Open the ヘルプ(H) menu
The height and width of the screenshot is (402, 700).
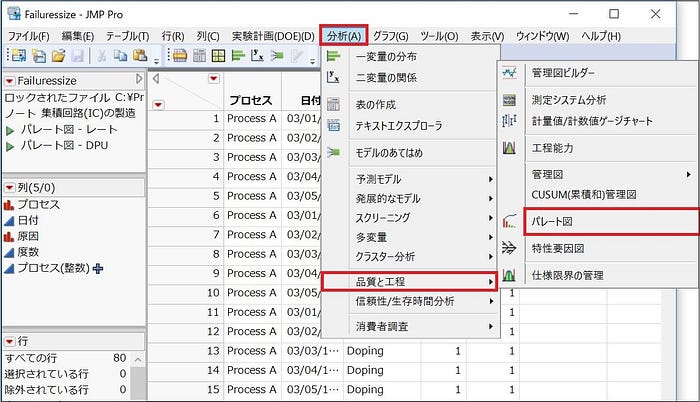(601, 36)
